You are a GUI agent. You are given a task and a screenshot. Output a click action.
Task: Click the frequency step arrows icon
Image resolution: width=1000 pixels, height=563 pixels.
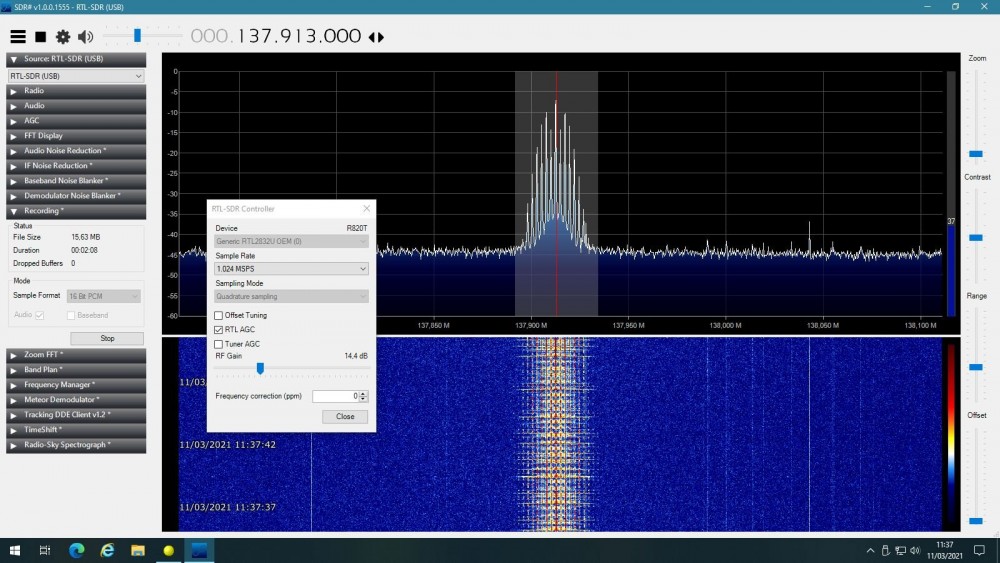pyautogui.click(x=376, y=37)
